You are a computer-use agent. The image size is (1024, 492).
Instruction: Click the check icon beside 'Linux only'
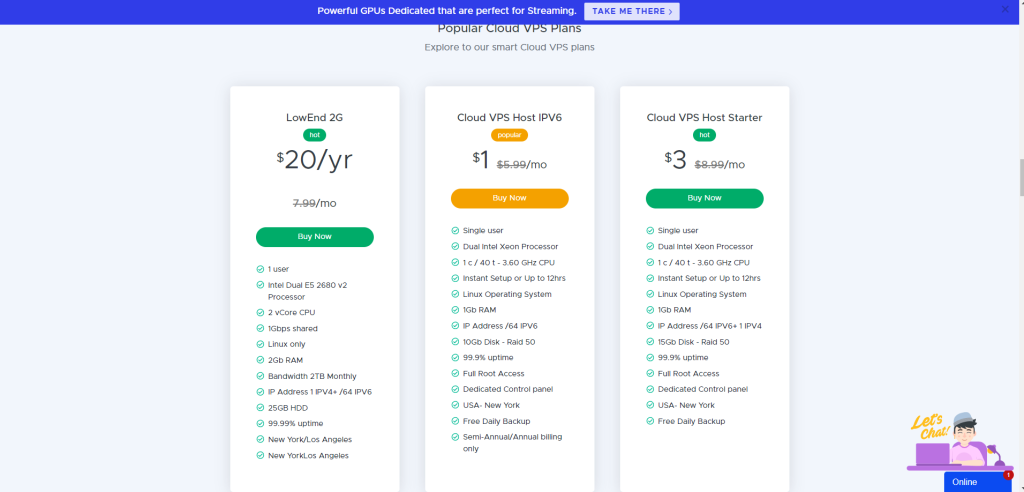point(261,344)
